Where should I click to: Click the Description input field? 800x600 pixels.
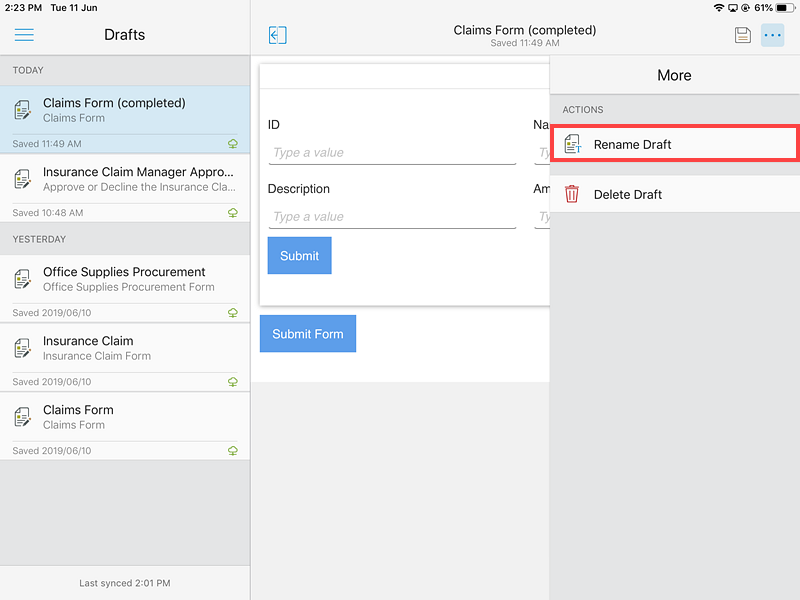tap(392, 217)
